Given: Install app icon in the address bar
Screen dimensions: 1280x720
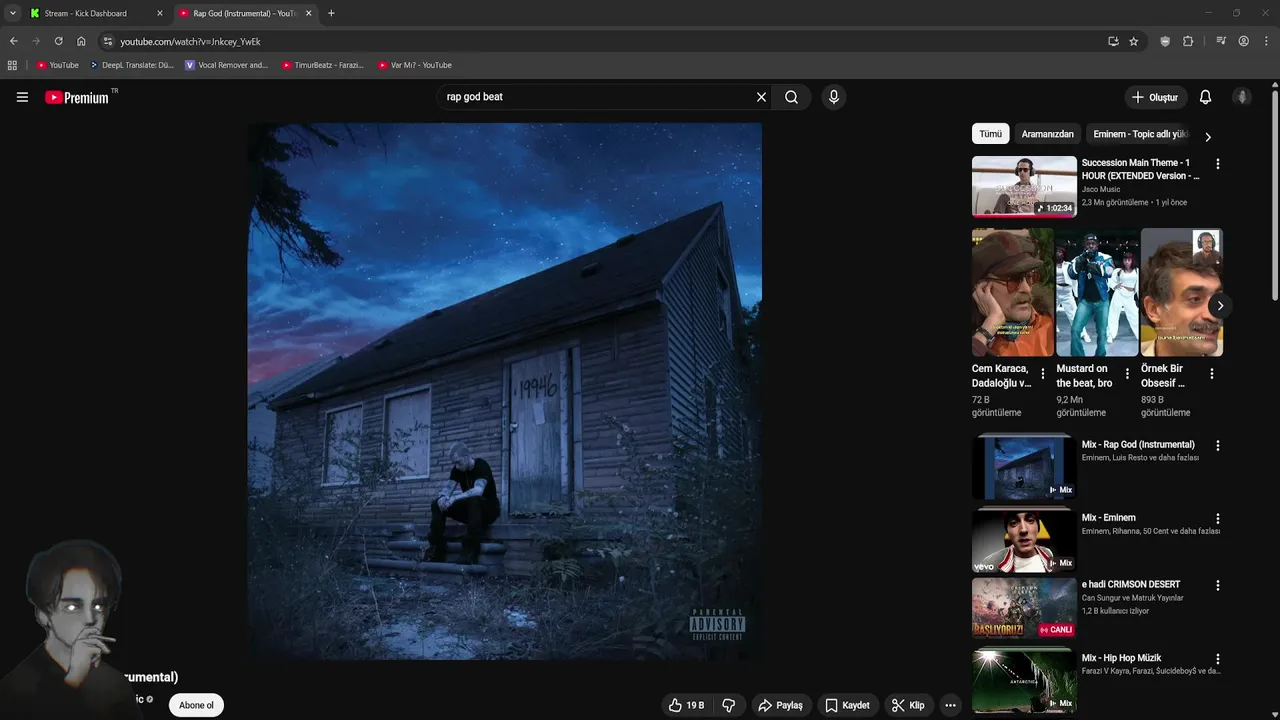Looking at the screenshot, I should click(x=1113, y=41).
